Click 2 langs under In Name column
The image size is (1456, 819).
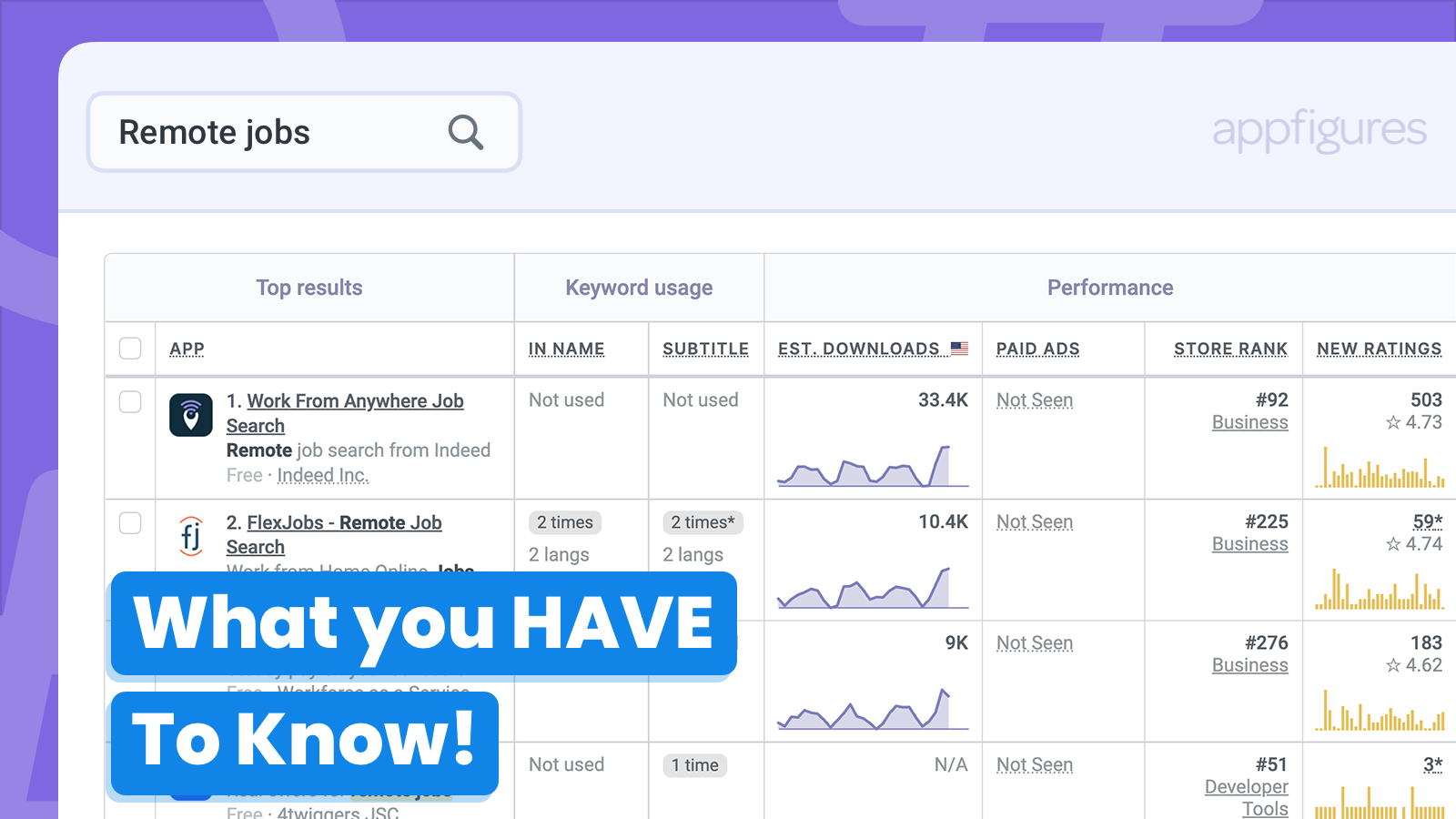point(559,555)
